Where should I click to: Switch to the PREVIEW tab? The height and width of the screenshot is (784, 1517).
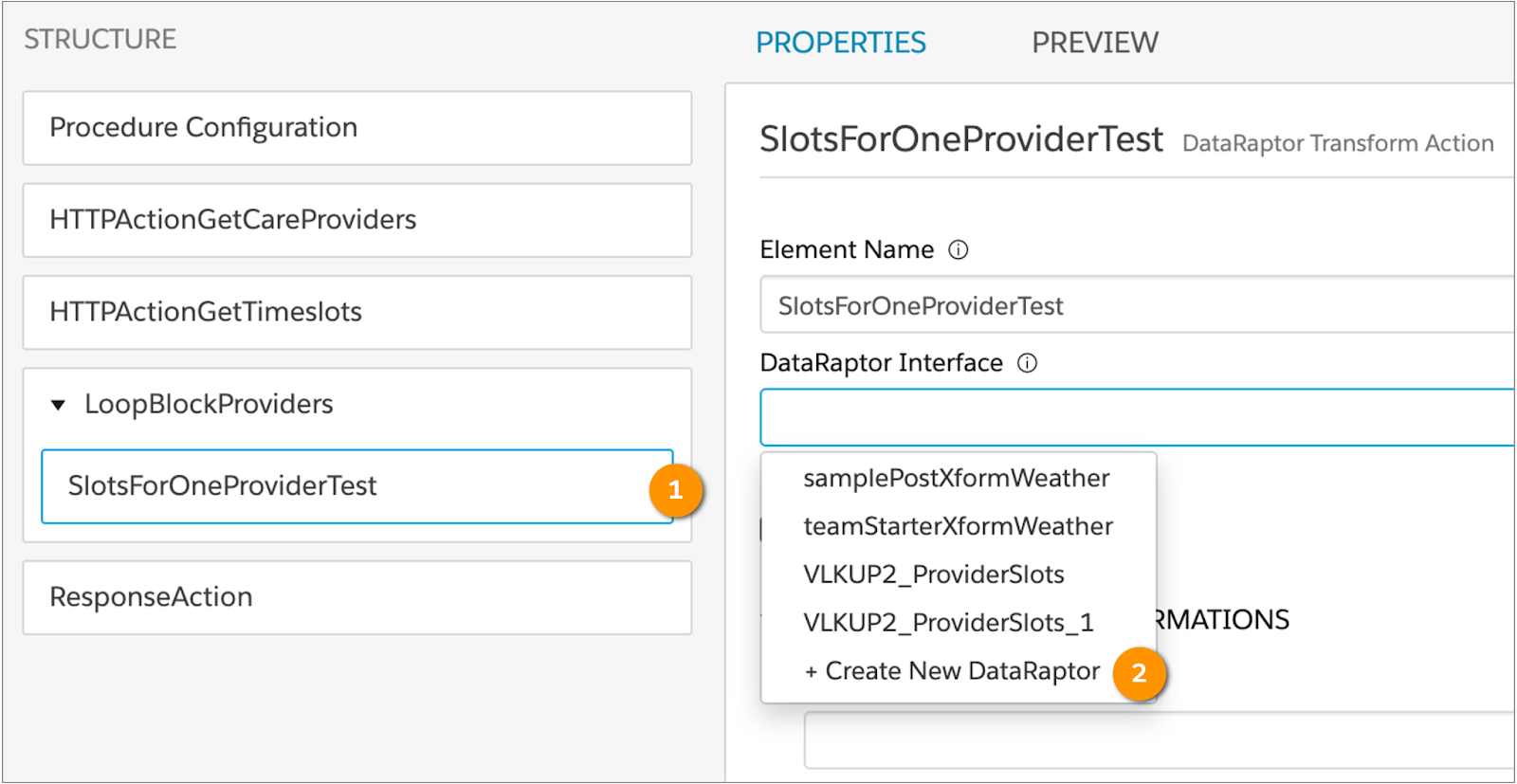pos(1095,43)
